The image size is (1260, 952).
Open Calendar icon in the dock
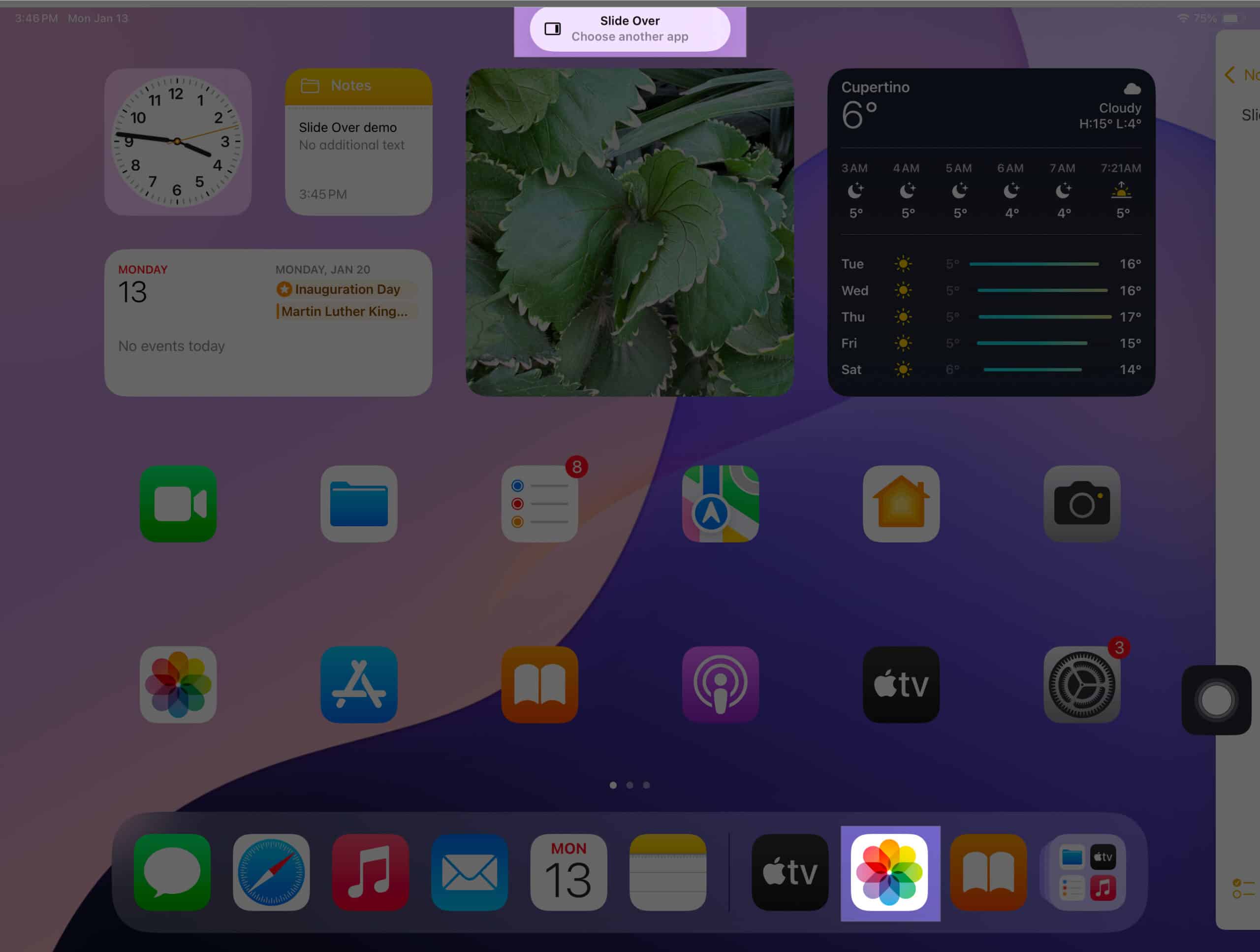pos(568,872)
